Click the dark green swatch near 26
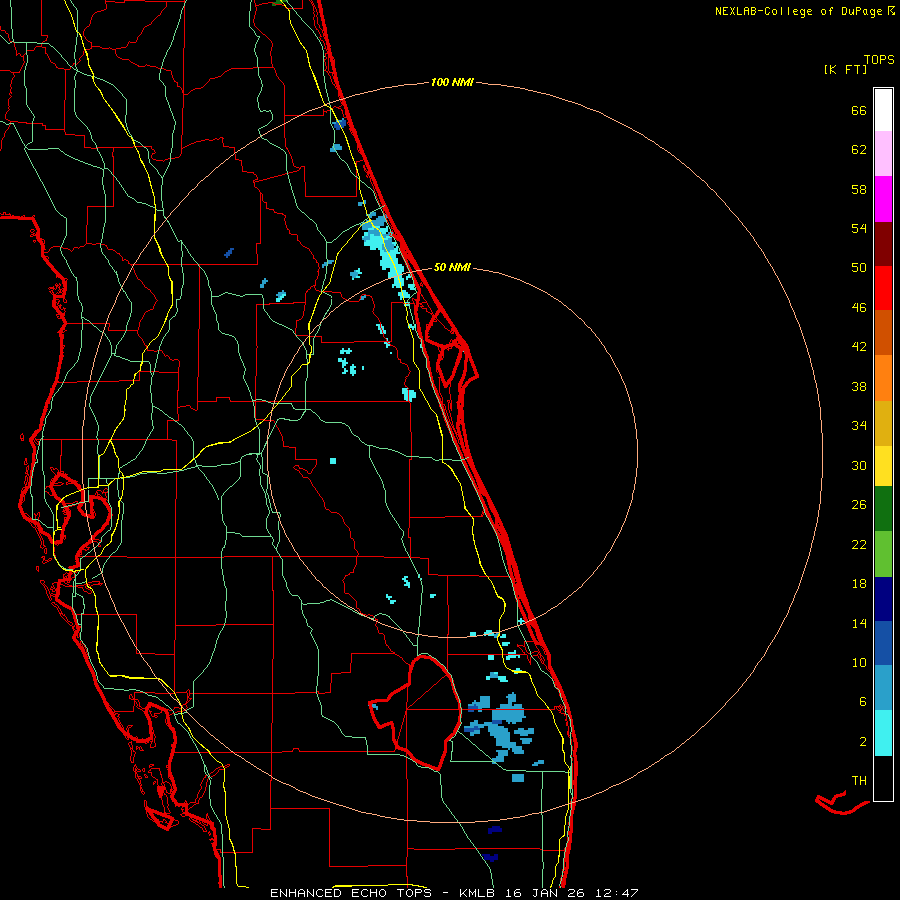The image size is (900, 900). pos(883,509)
